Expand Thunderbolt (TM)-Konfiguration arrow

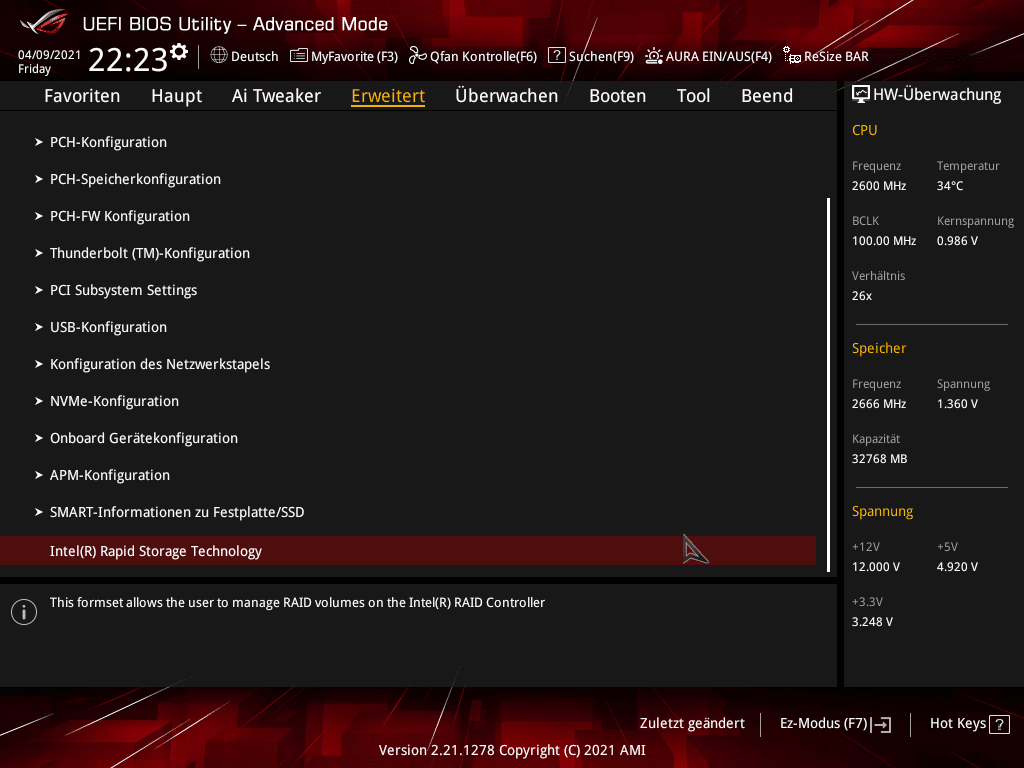click(39, 253)
